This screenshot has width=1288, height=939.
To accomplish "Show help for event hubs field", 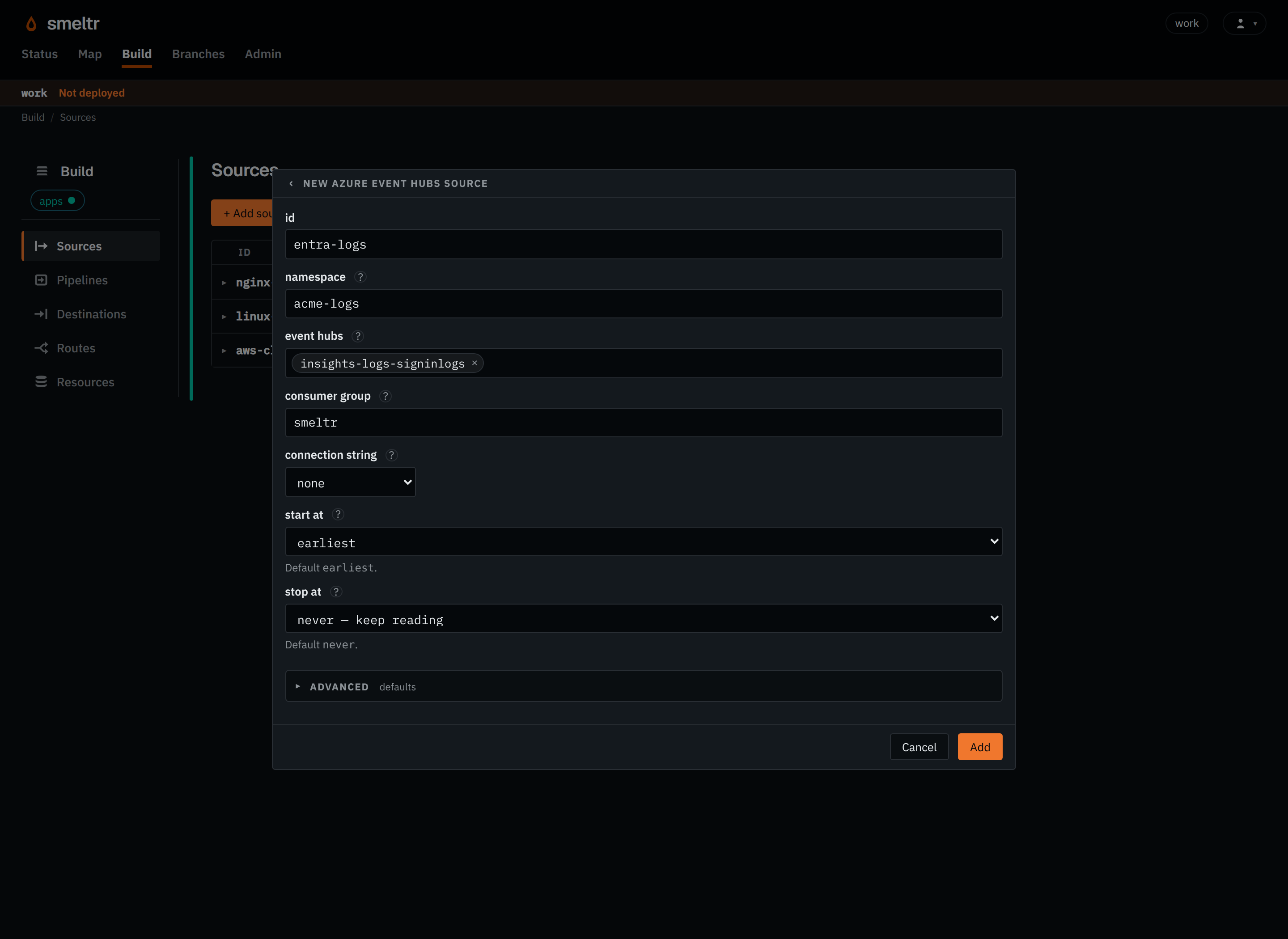I will tap(357, 336).
